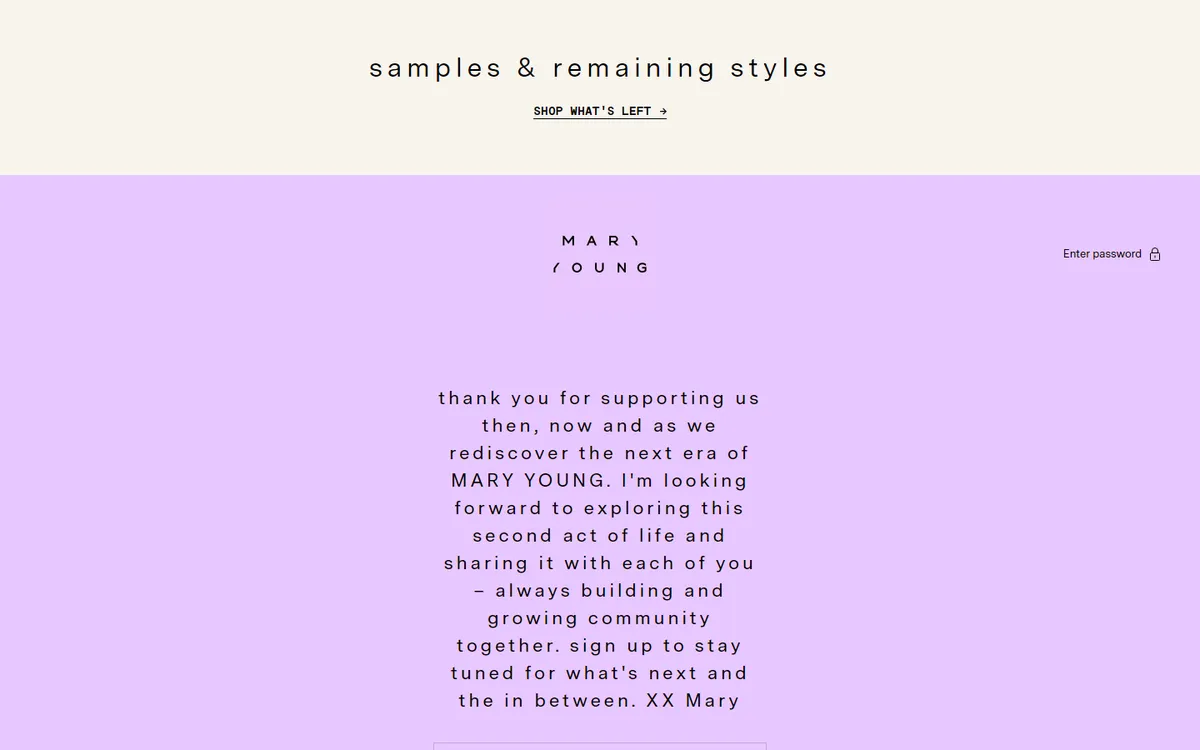This screenshot has width=1200, height=750.
Task: Click the arrow in Shop What's Left
Action: click(663, 111)
